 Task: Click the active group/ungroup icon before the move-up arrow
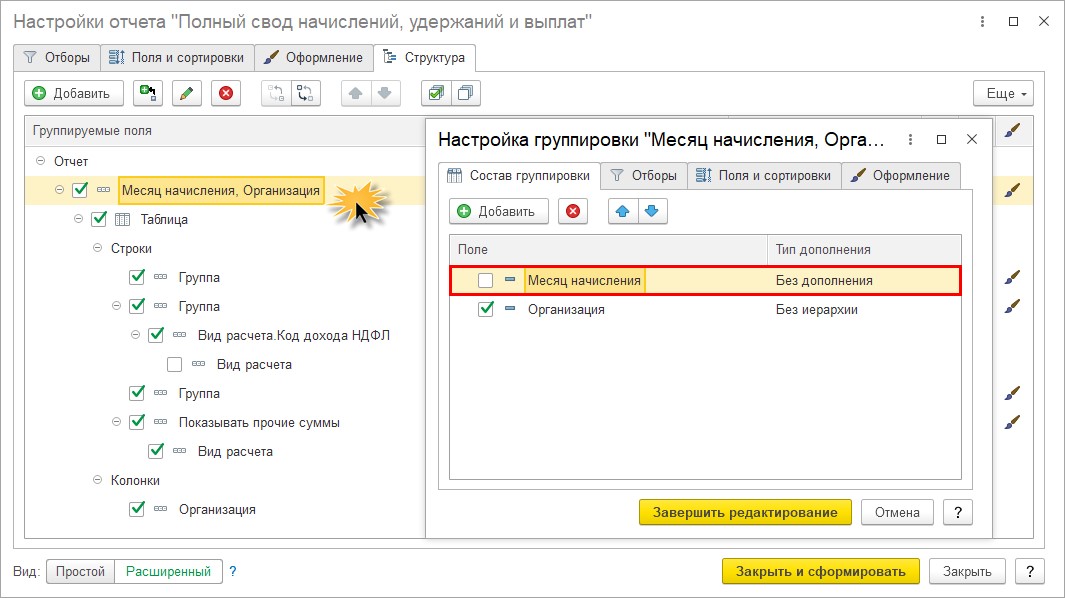click(x=306, y=93)
